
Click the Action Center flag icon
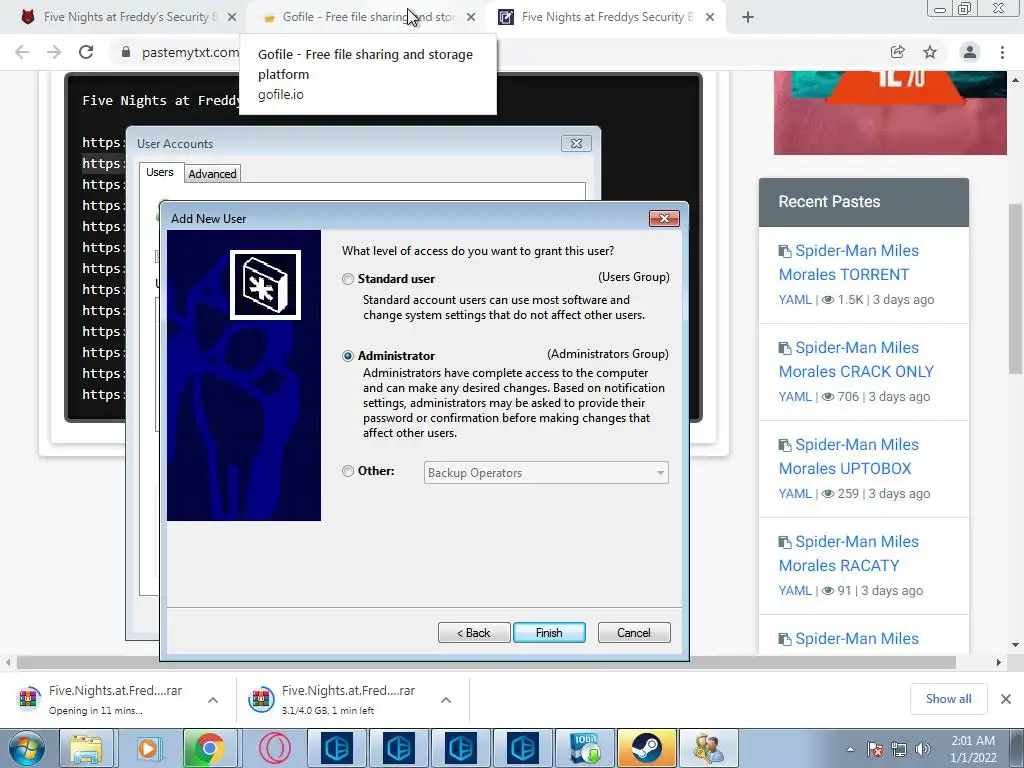coord(875,749)
